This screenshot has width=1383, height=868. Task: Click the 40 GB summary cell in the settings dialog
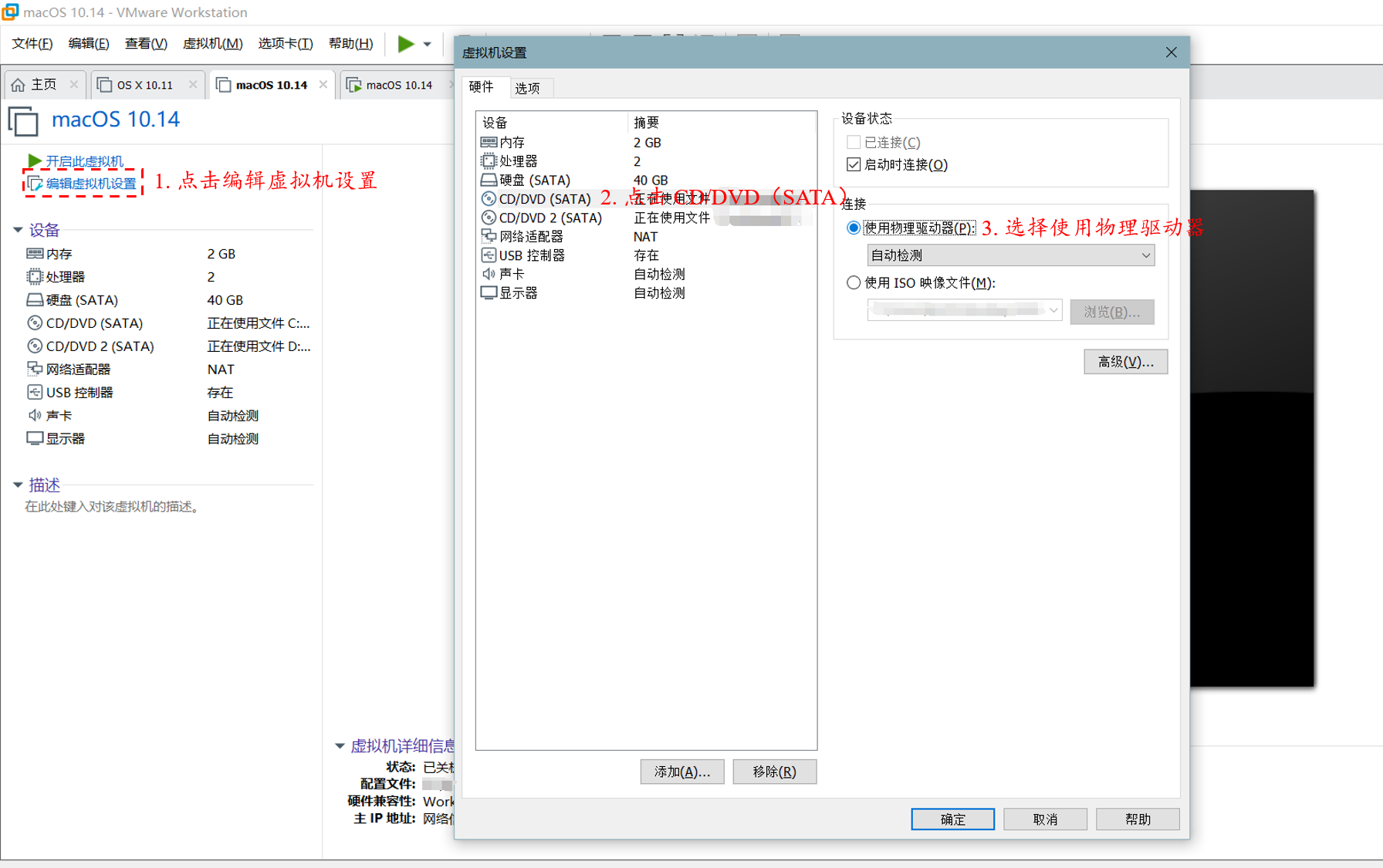click(651, 180)
